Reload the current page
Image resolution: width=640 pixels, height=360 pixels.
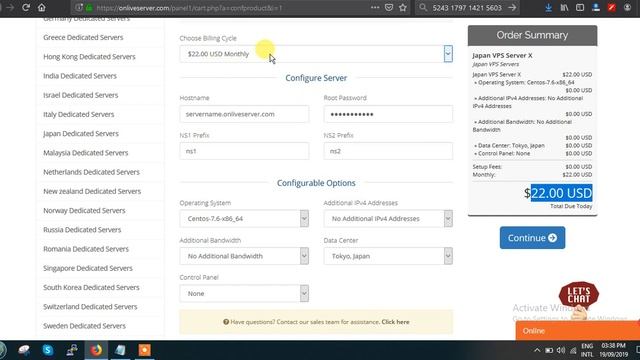tap(26, 7)
